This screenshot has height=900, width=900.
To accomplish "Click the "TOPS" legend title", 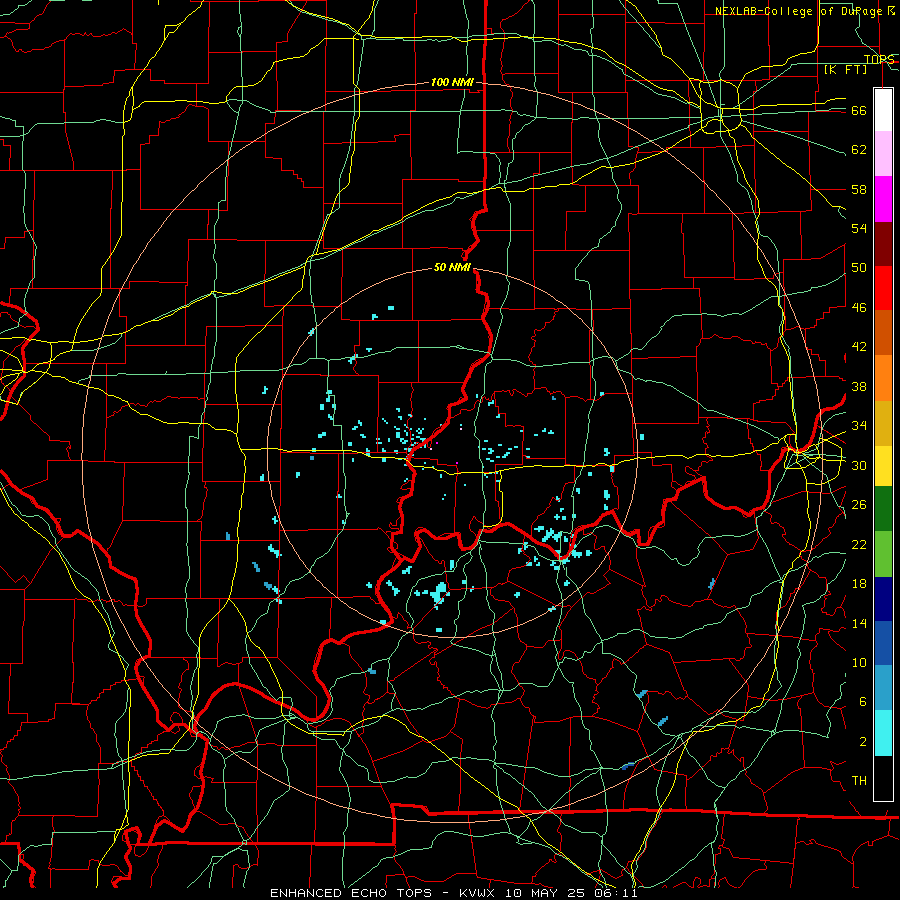I will pyautogui.click(x=879, y=60).
